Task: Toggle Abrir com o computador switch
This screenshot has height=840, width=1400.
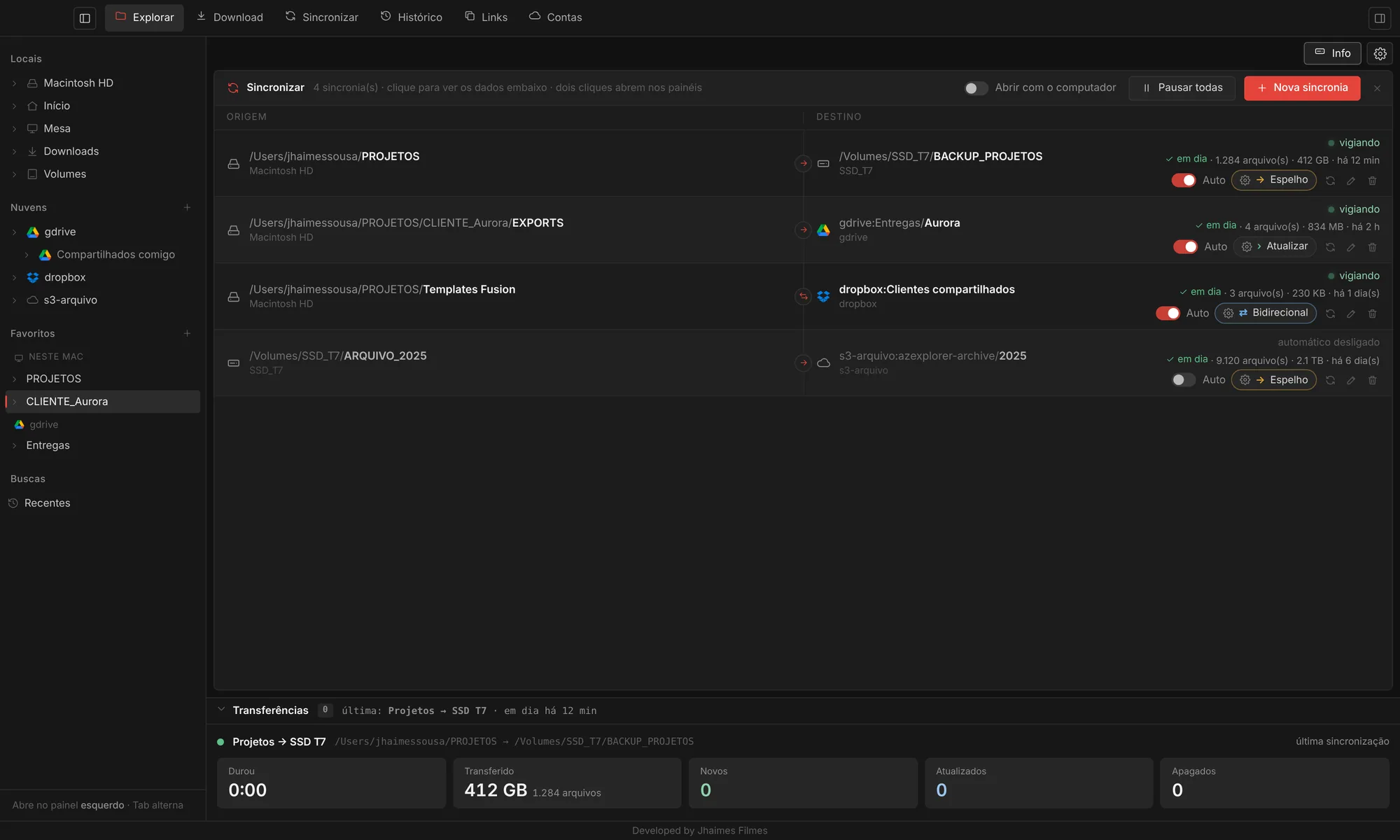Action: coord(976,88)
